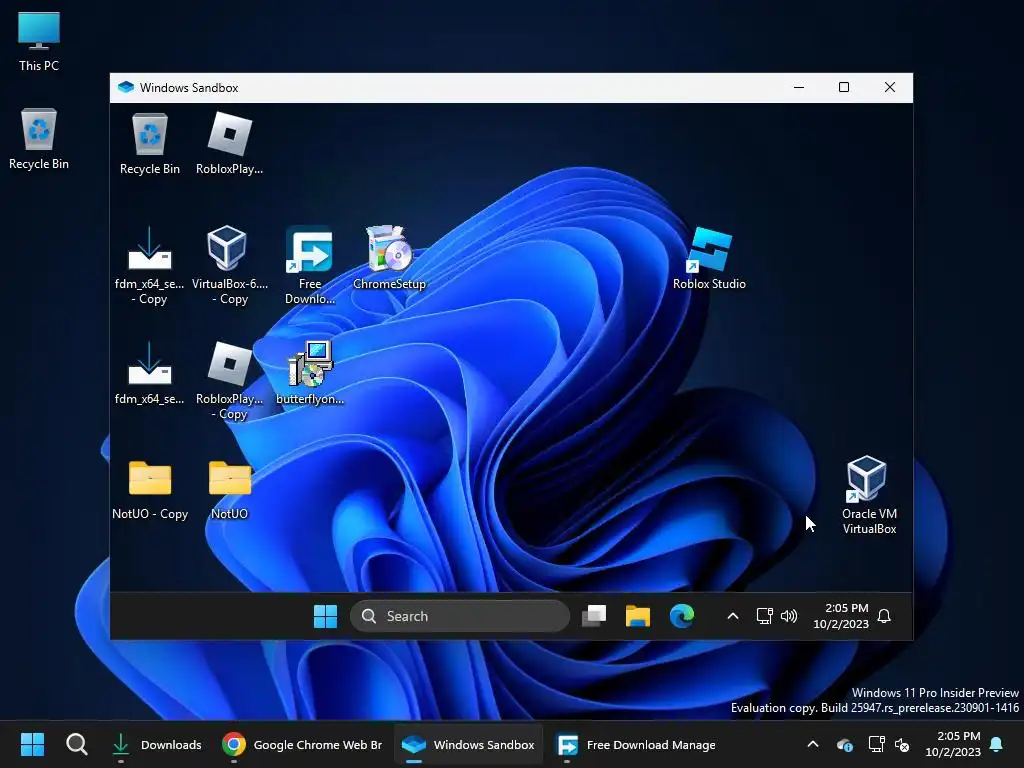Select the RobloxPlay... icon beside sandbox Recycle Bin
This screenshot has height=768, width=1024.
[229, 135]
